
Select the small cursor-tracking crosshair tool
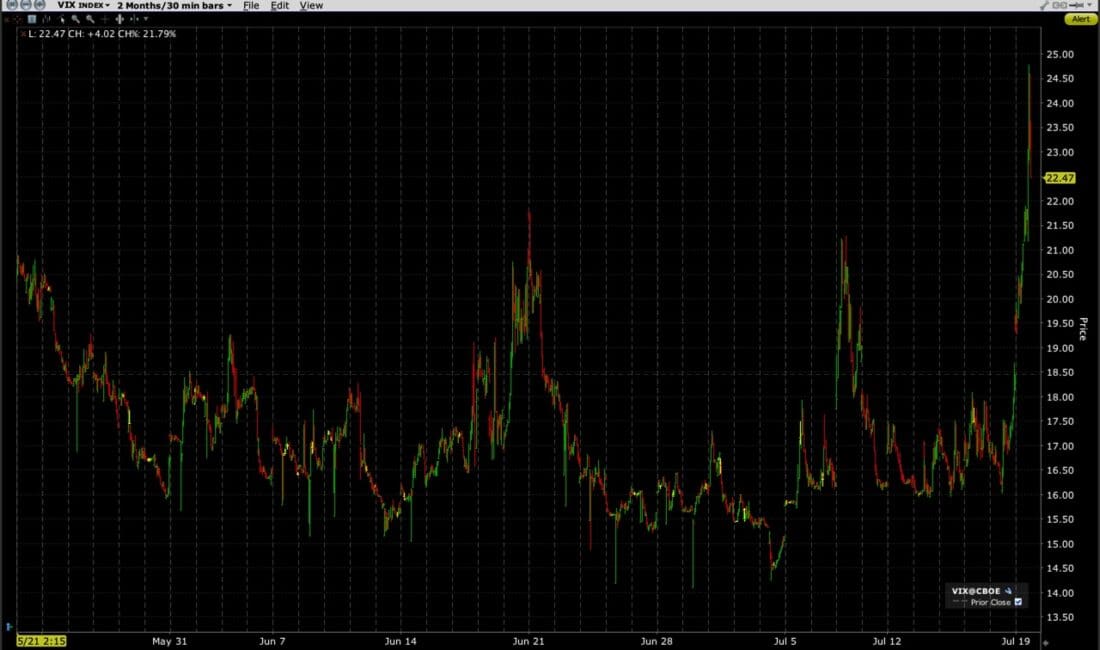coord(132,19)
